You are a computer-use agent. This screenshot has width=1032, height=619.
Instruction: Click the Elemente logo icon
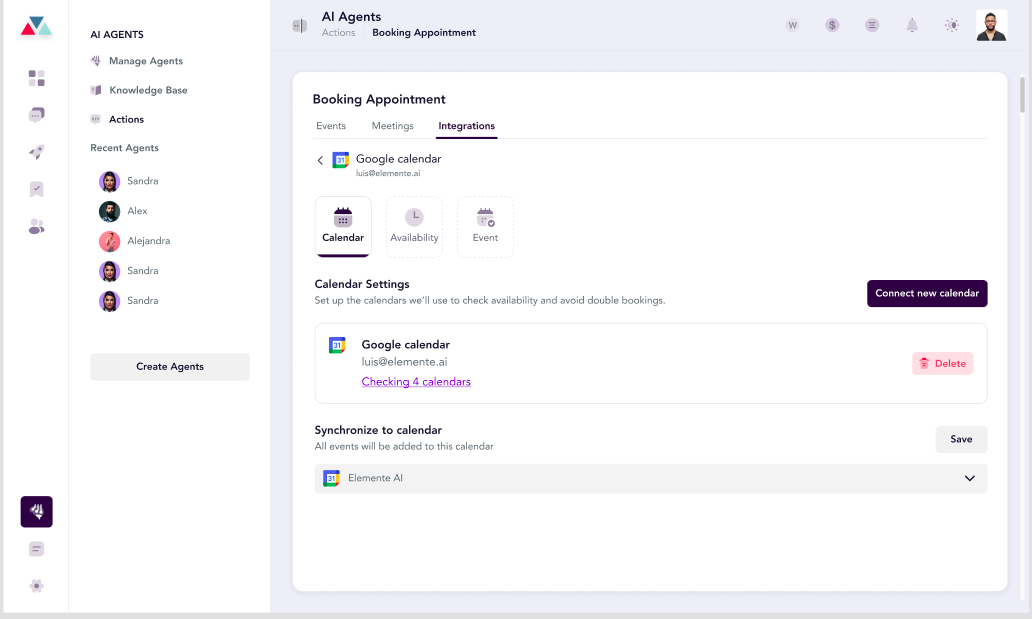[x=36, y=27]
